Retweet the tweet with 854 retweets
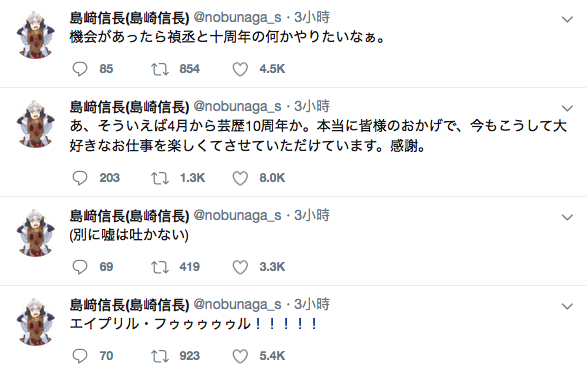Viewport: 586px width, 373px height. coord(160,69)
